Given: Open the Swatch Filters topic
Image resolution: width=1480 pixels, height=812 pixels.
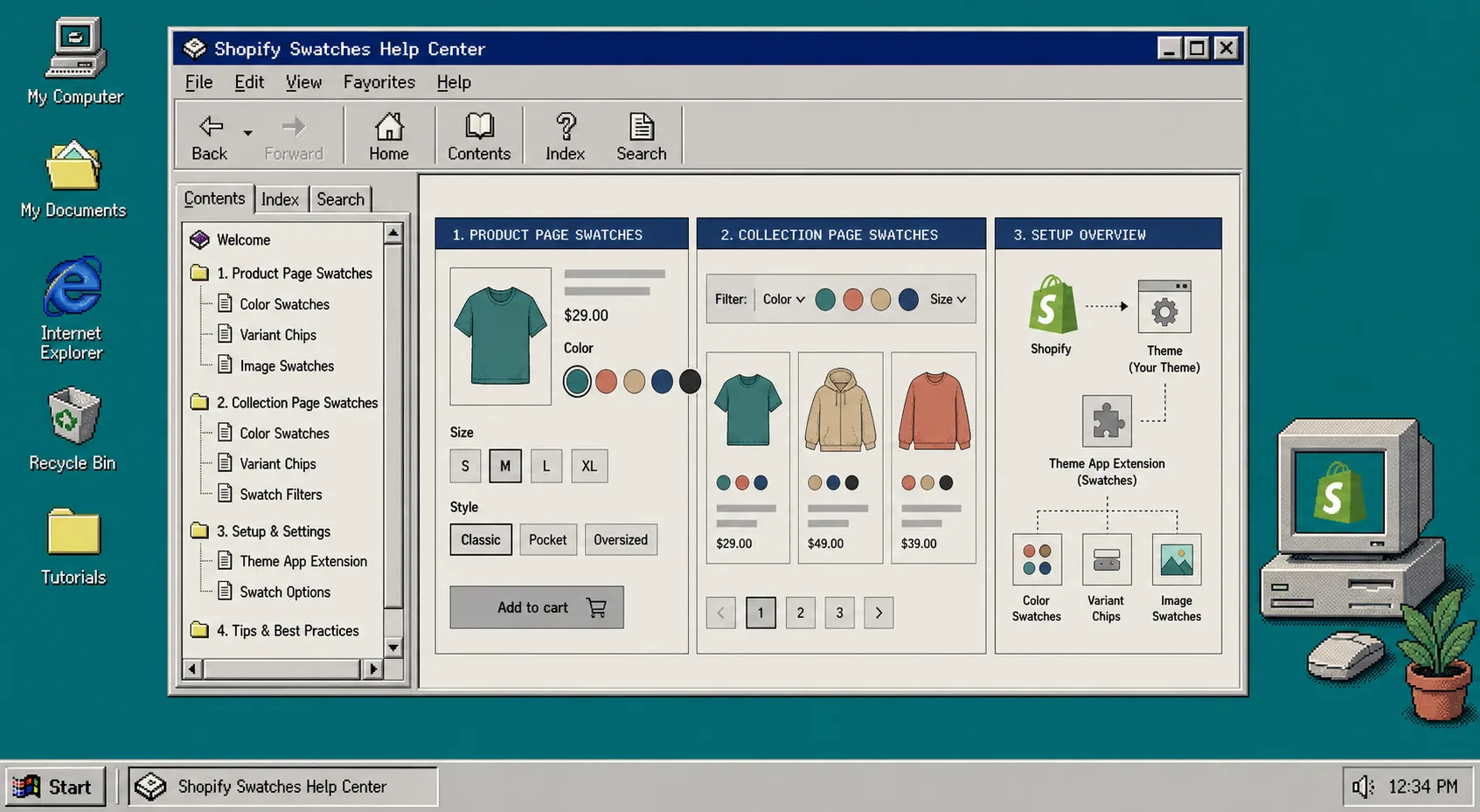Looking at the screenshot, I should tap(281, 495).
